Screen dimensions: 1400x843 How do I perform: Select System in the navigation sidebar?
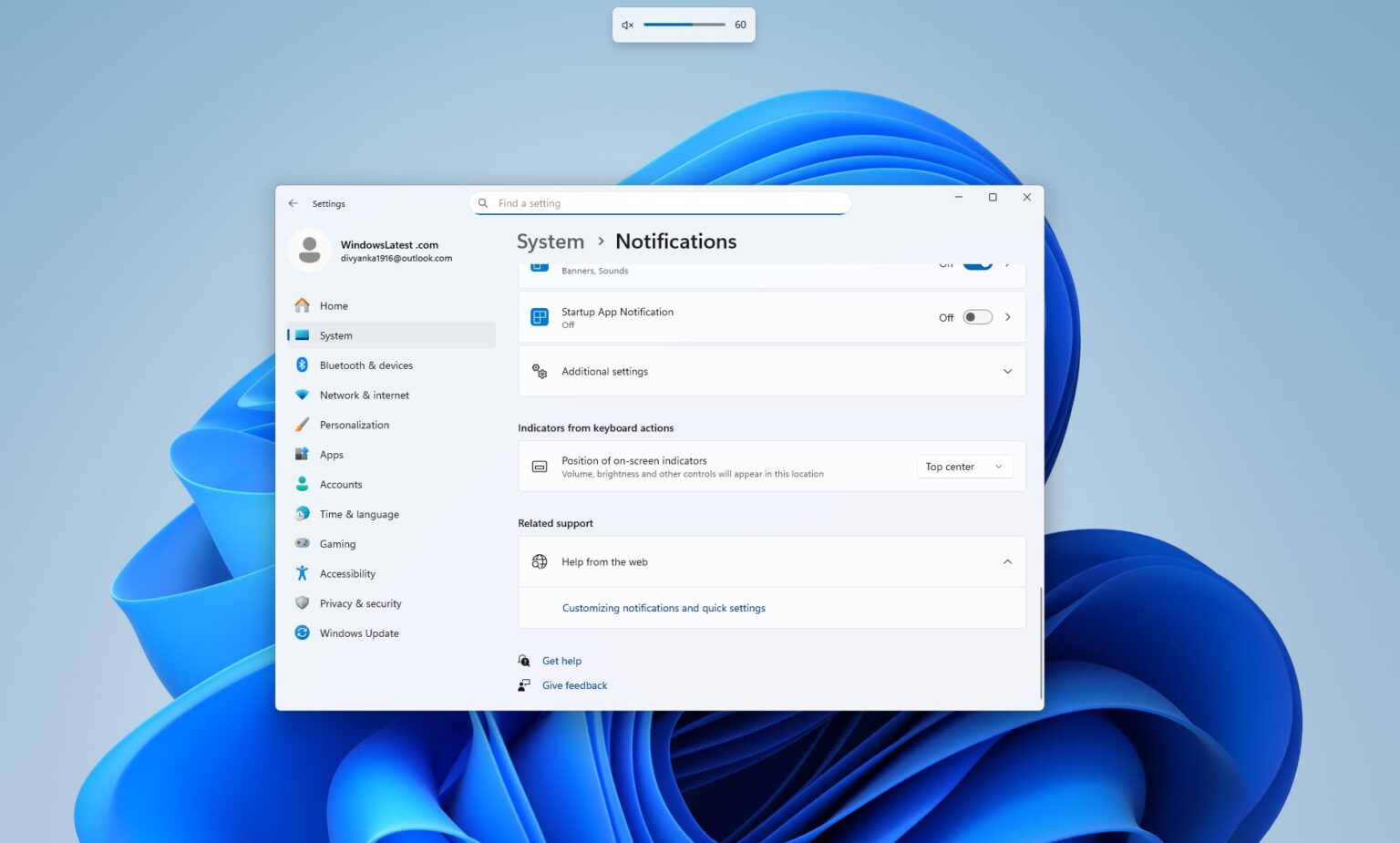pos(335,334)
